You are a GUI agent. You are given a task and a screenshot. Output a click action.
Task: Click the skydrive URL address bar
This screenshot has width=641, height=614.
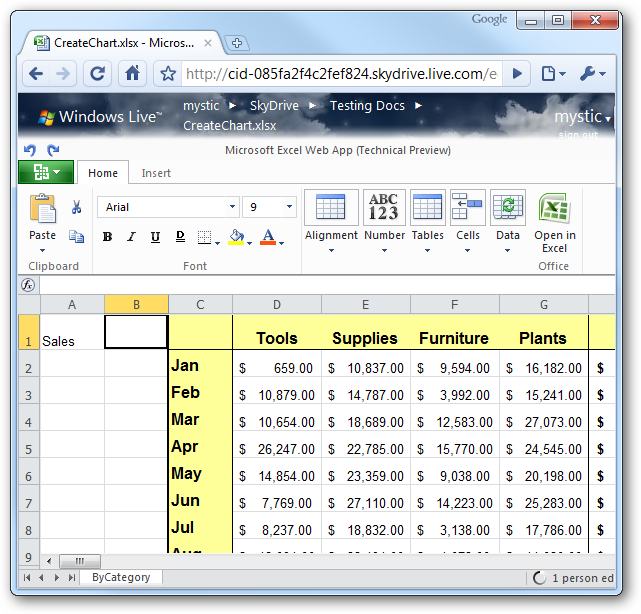point(341,74)
